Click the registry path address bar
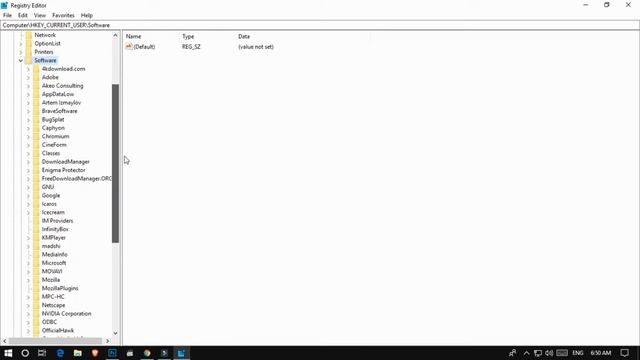640x360 pixels. [320, 25]
